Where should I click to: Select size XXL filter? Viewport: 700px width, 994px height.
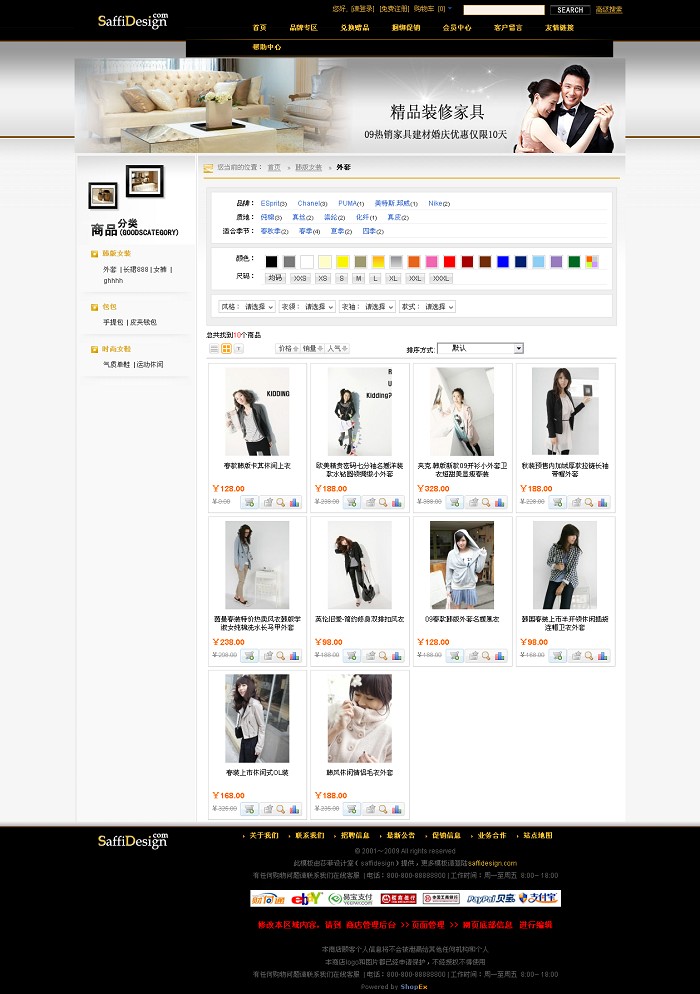click(x=415, y=278)
